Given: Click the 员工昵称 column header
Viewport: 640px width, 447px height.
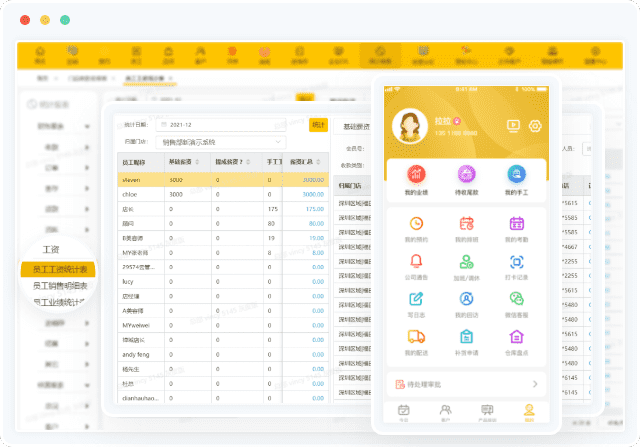Looking at the screenshot, I should coord(141,162).
